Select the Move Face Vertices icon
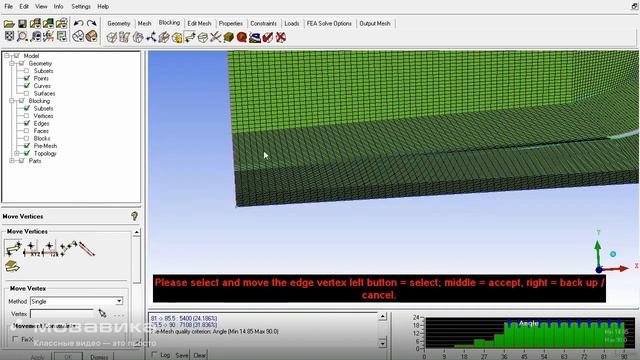 12,266
